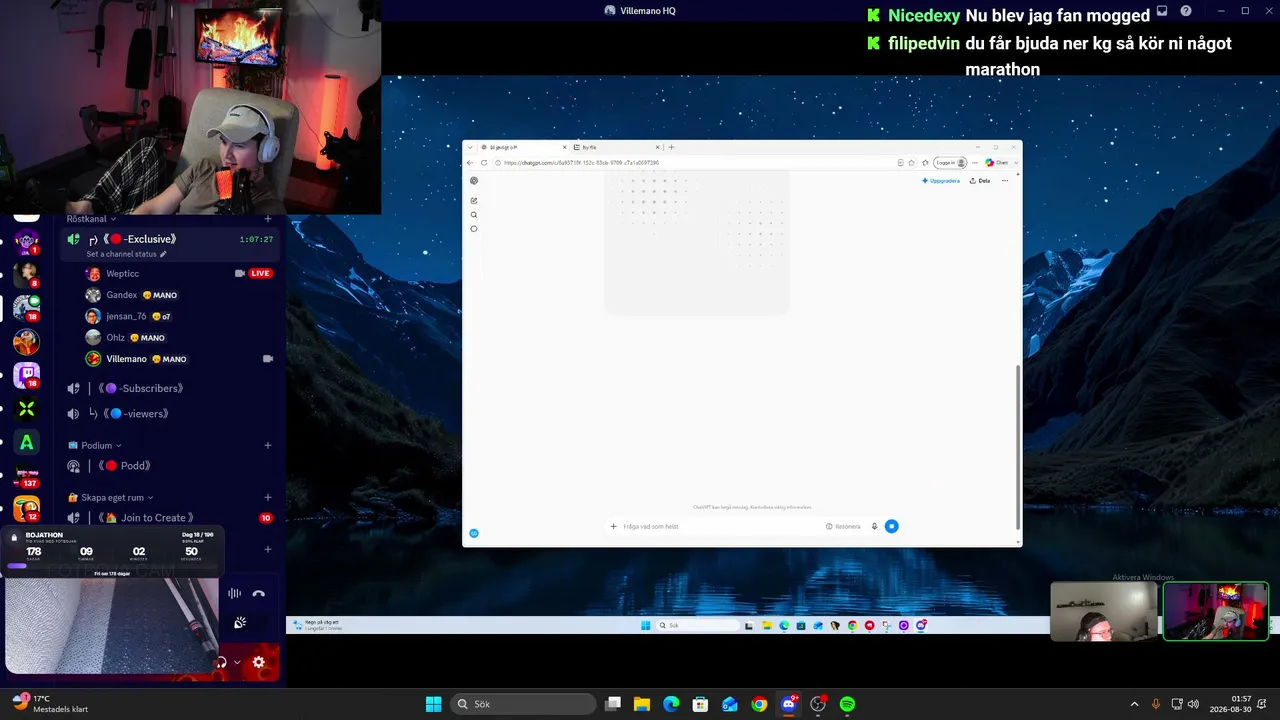Viewport: 1280px width, 720px height.
Task: Select user Gandex in voice channel
Action: [x=122, y=296]
